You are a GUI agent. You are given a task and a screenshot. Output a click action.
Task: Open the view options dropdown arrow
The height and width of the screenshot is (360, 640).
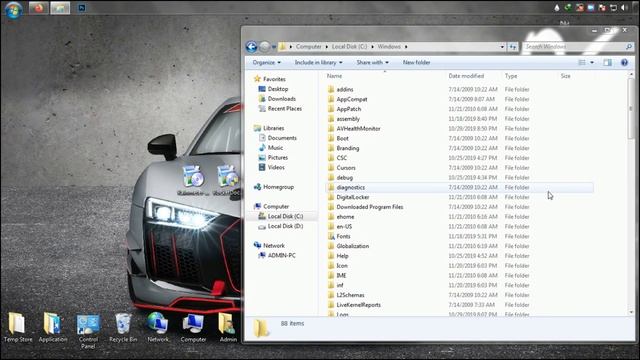(x=592, y=62)
